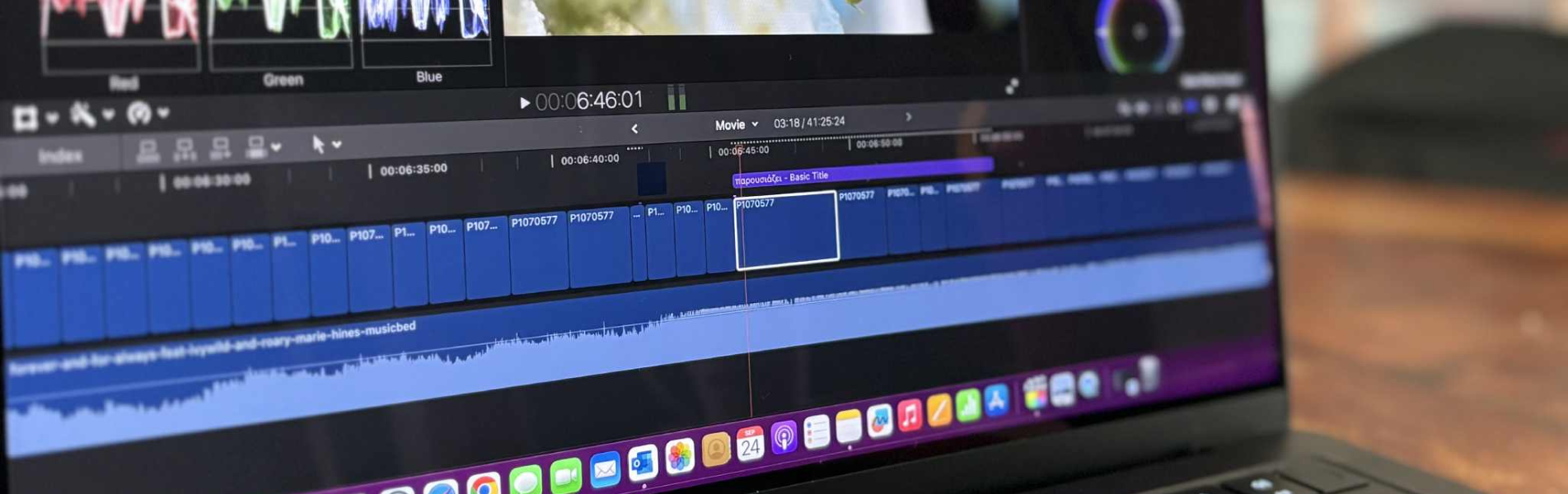Click the play button beside the timecode
The image size is (1568, 494).
[524, 103]
